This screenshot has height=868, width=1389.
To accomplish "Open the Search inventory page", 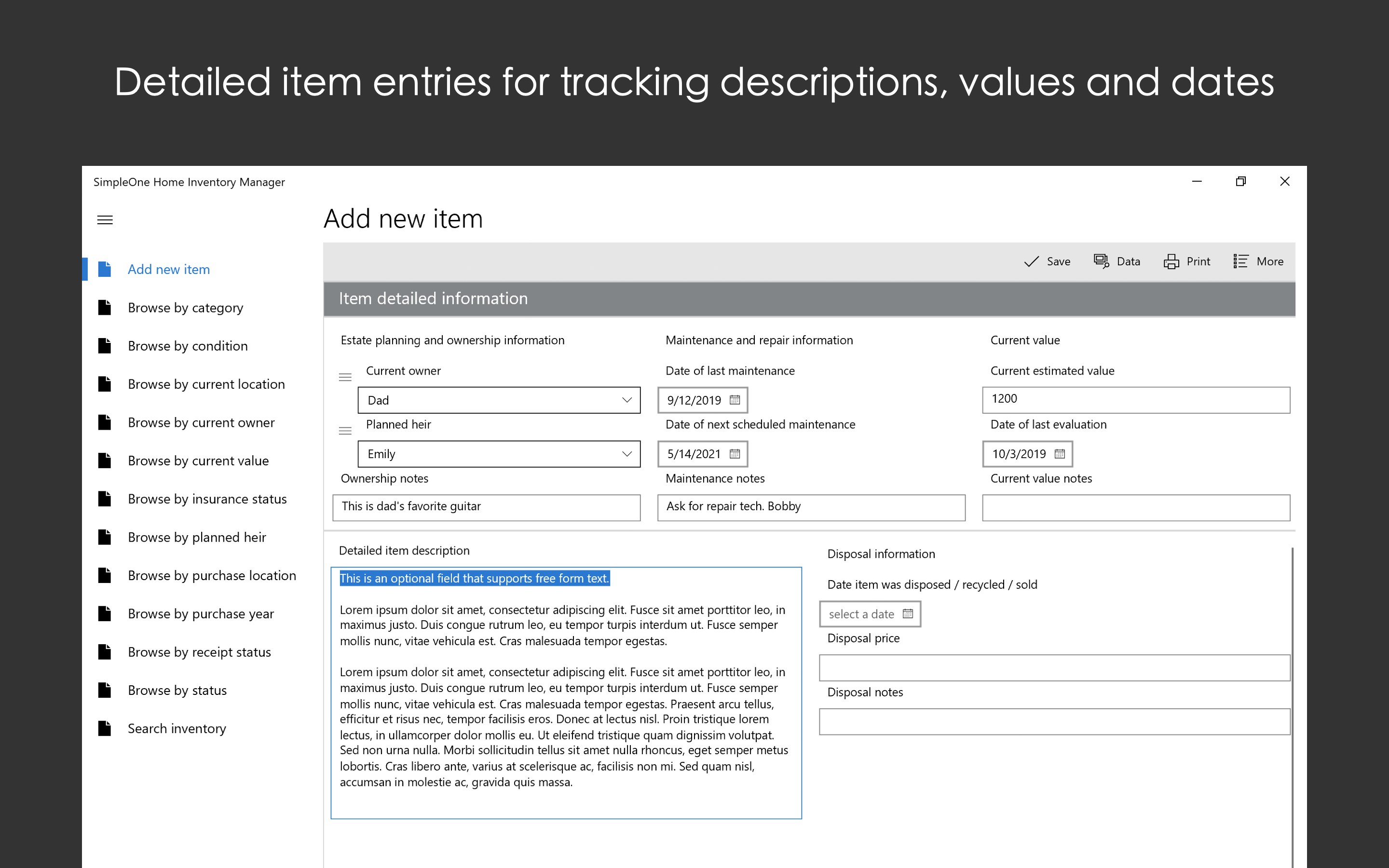I will [176, 728].
